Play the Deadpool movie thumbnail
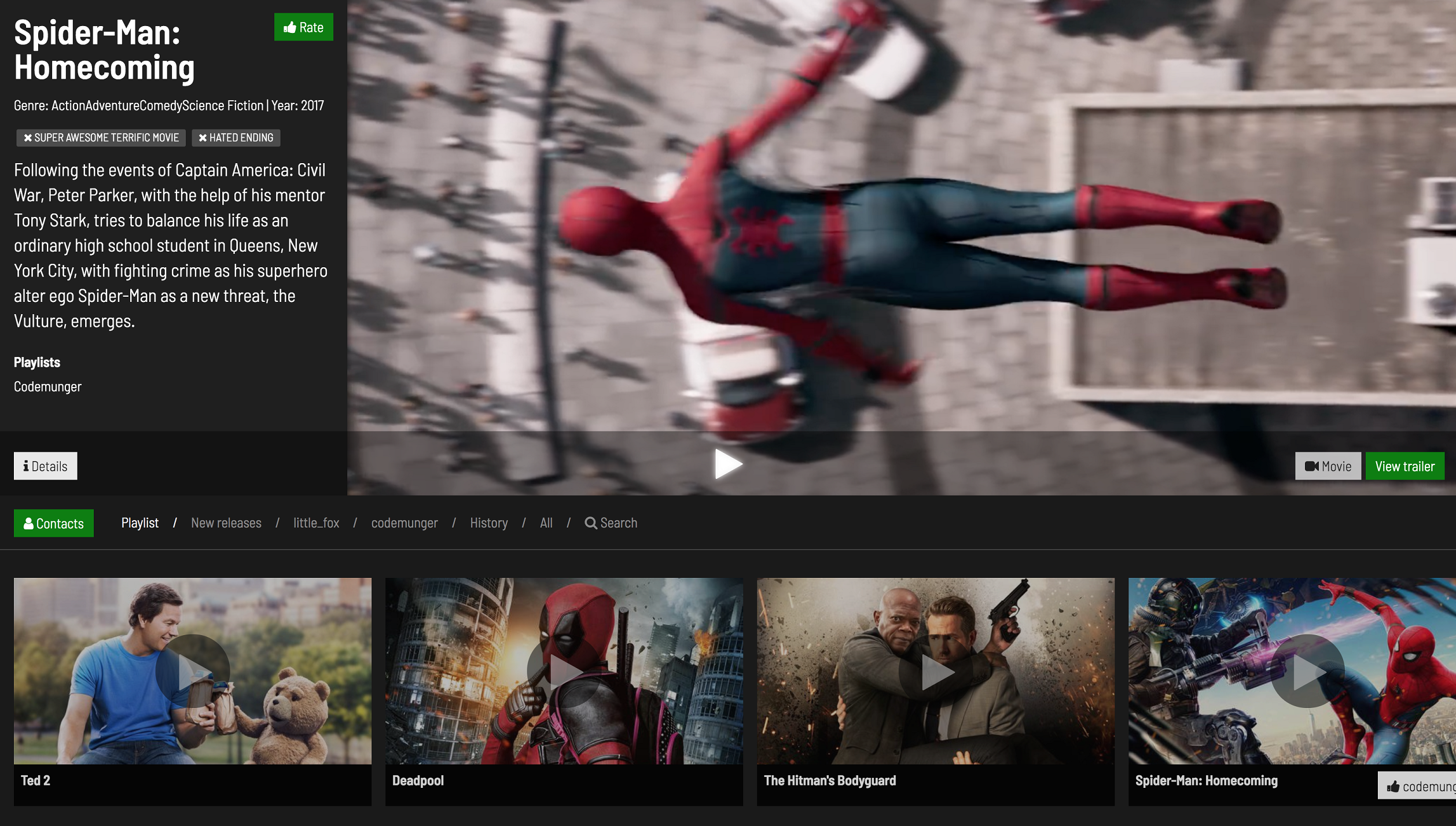The width and height of the screenshot is (1456, 826). [x=564, y=671]
